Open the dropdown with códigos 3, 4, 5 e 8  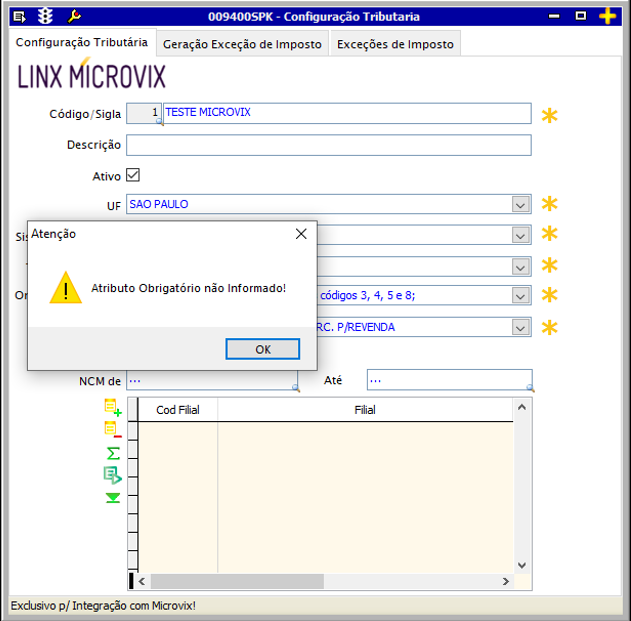pos(520,296)
